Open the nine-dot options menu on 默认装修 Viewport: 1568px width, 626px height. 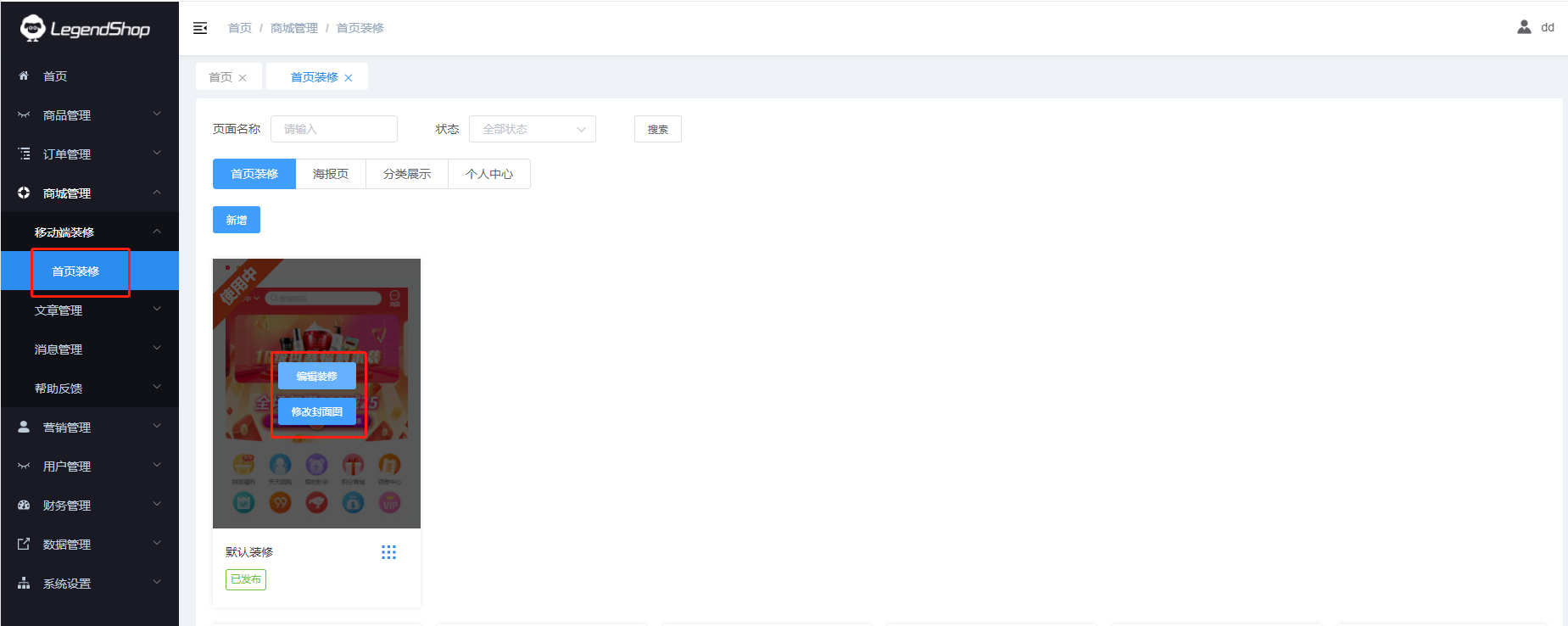pos(388,552)
